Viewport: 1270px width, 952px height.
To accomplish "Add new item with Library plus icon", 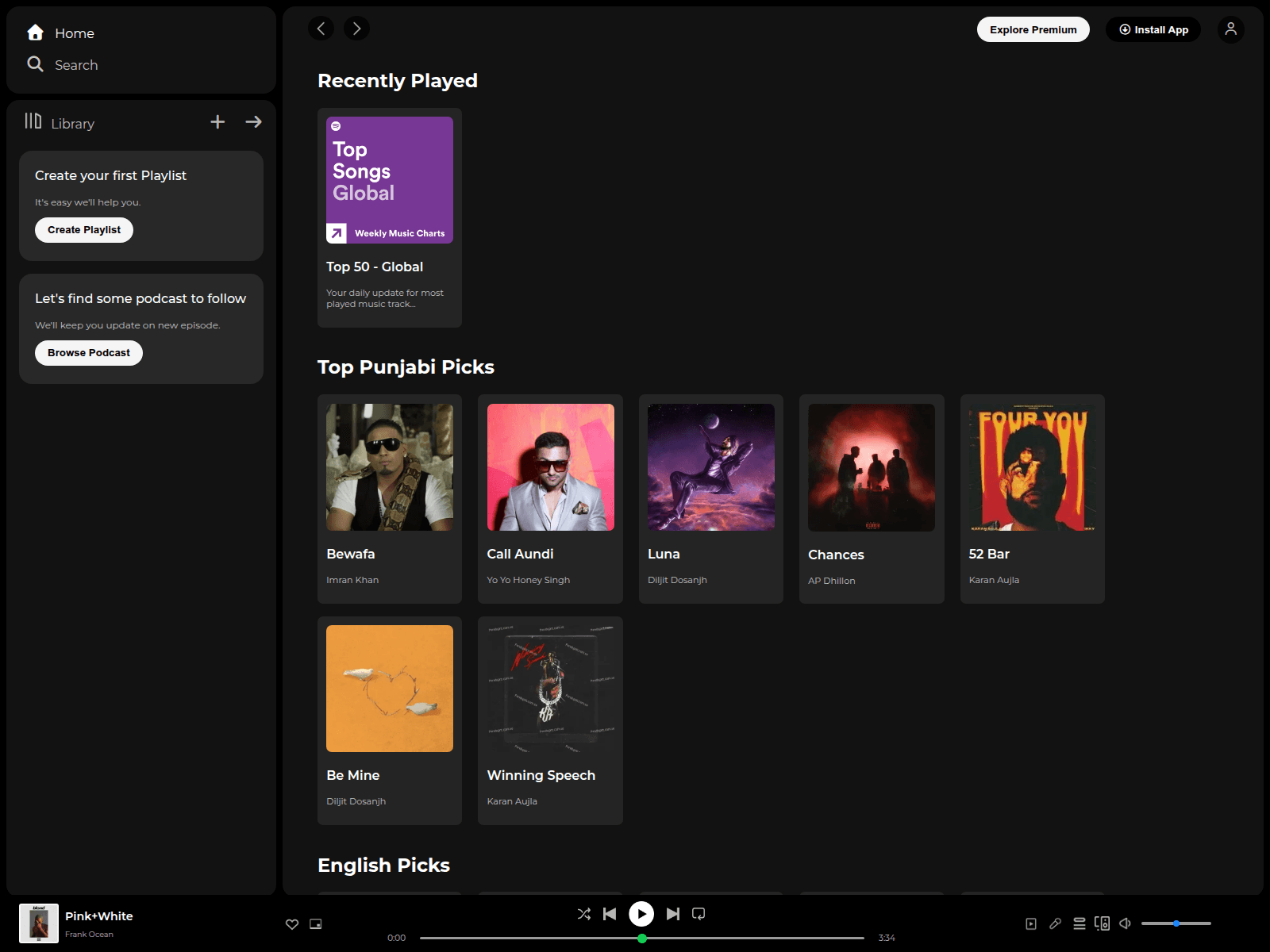I will [217, 121].
